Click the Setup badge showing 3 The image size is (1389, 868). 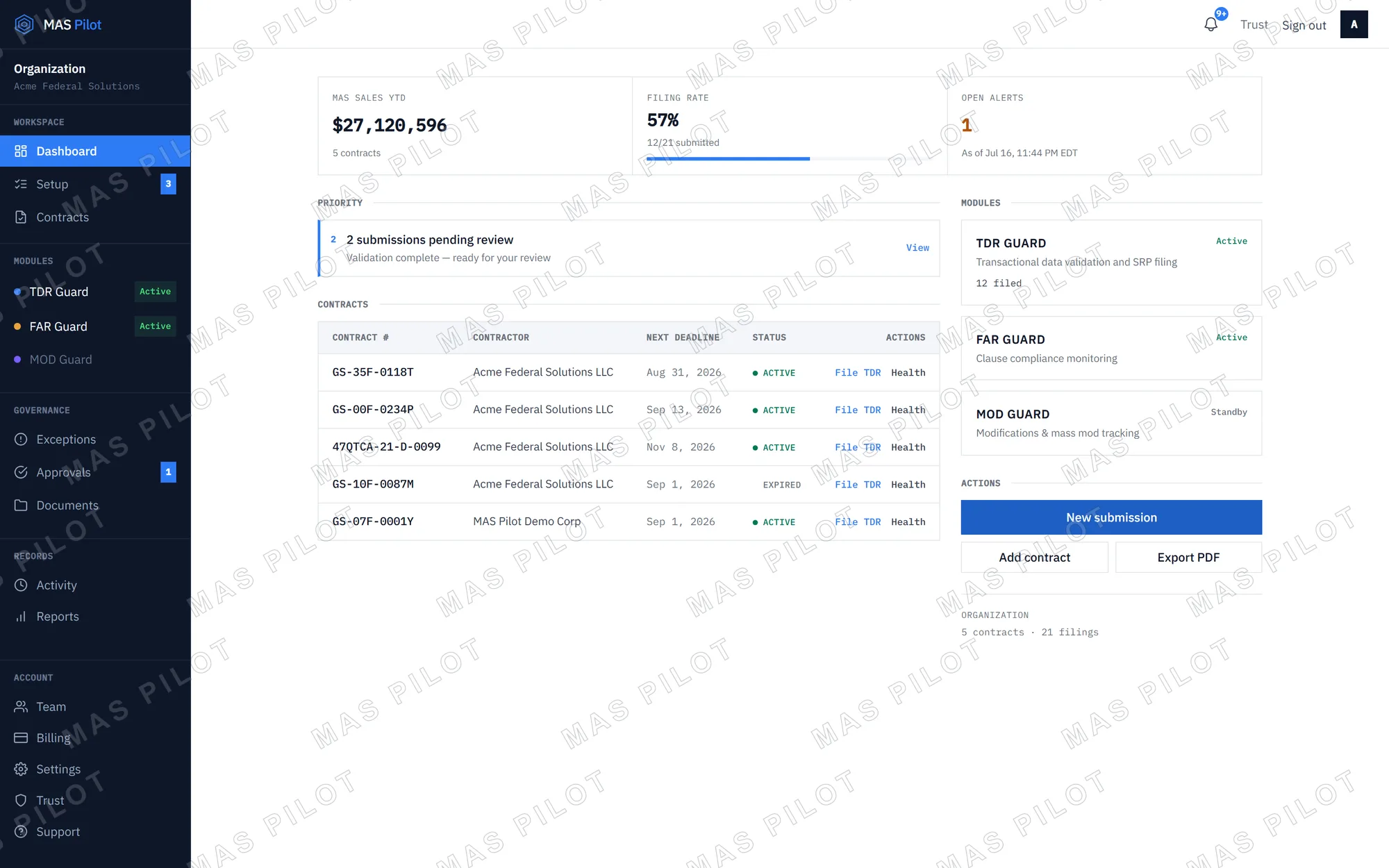(x=168, y=184)
